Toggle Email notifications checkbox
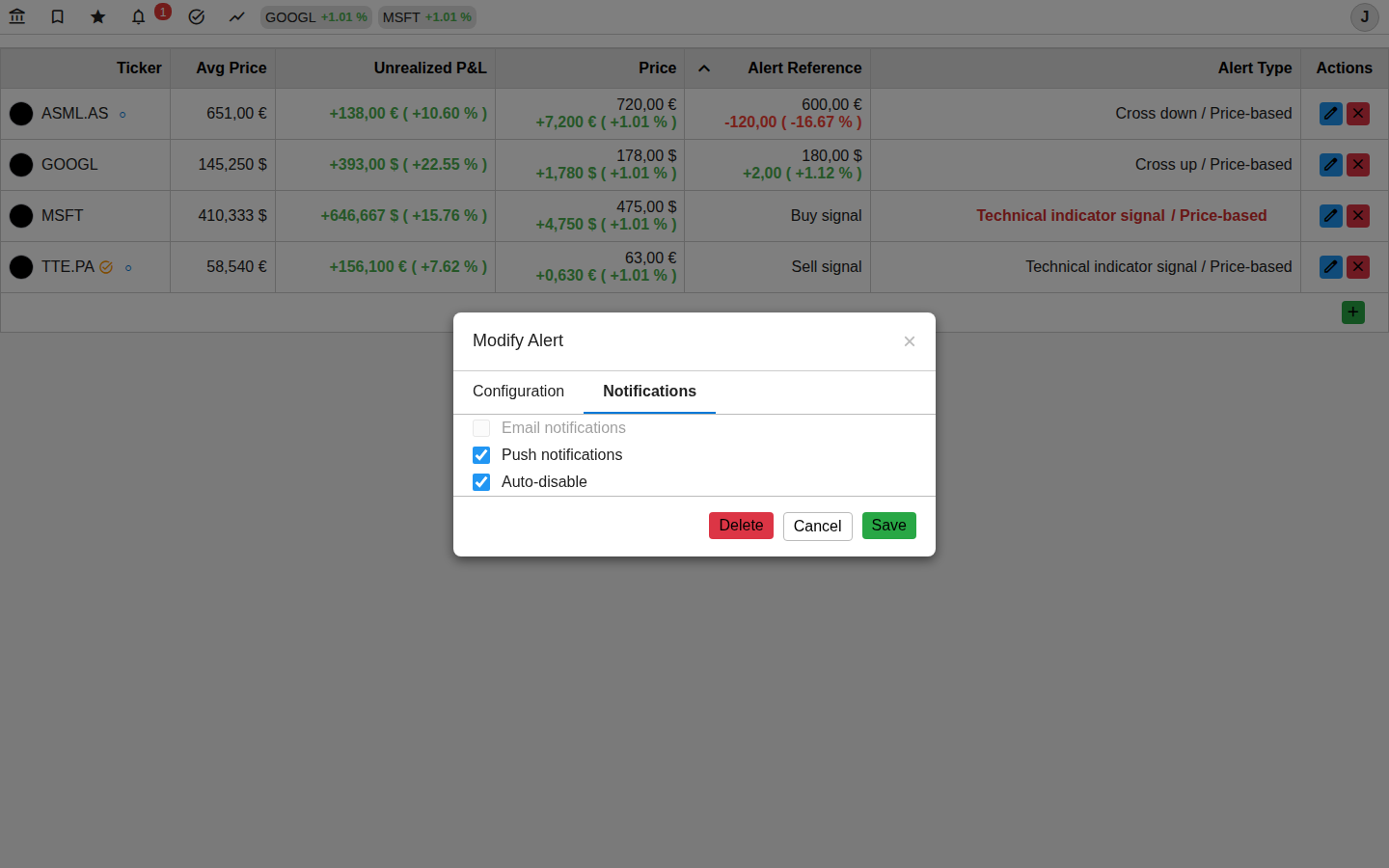 click(481, 428)
